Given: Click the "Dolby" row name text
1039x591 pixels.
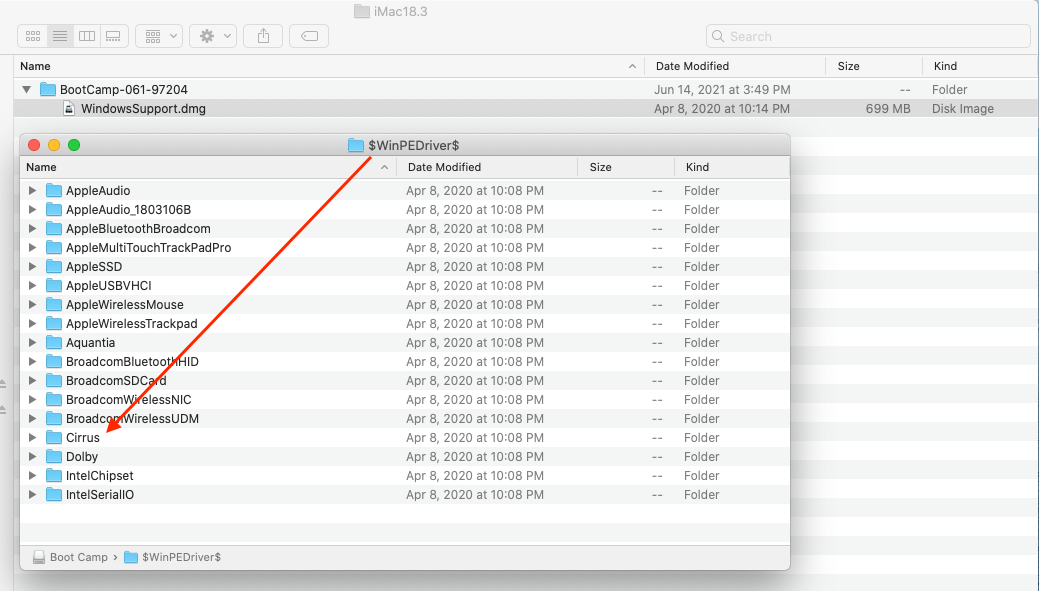Looking at the screenshot, I should pos(82,457).
